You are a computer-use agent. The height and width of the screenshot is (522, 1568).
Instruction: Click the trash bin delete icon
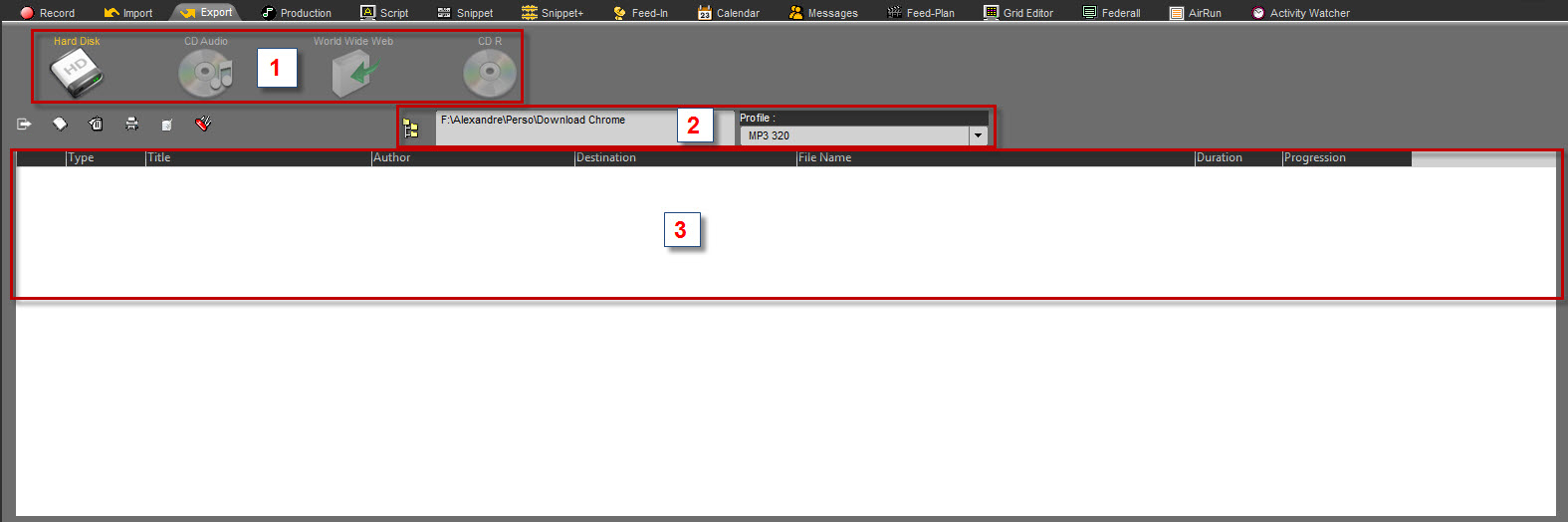click(96, 125)
